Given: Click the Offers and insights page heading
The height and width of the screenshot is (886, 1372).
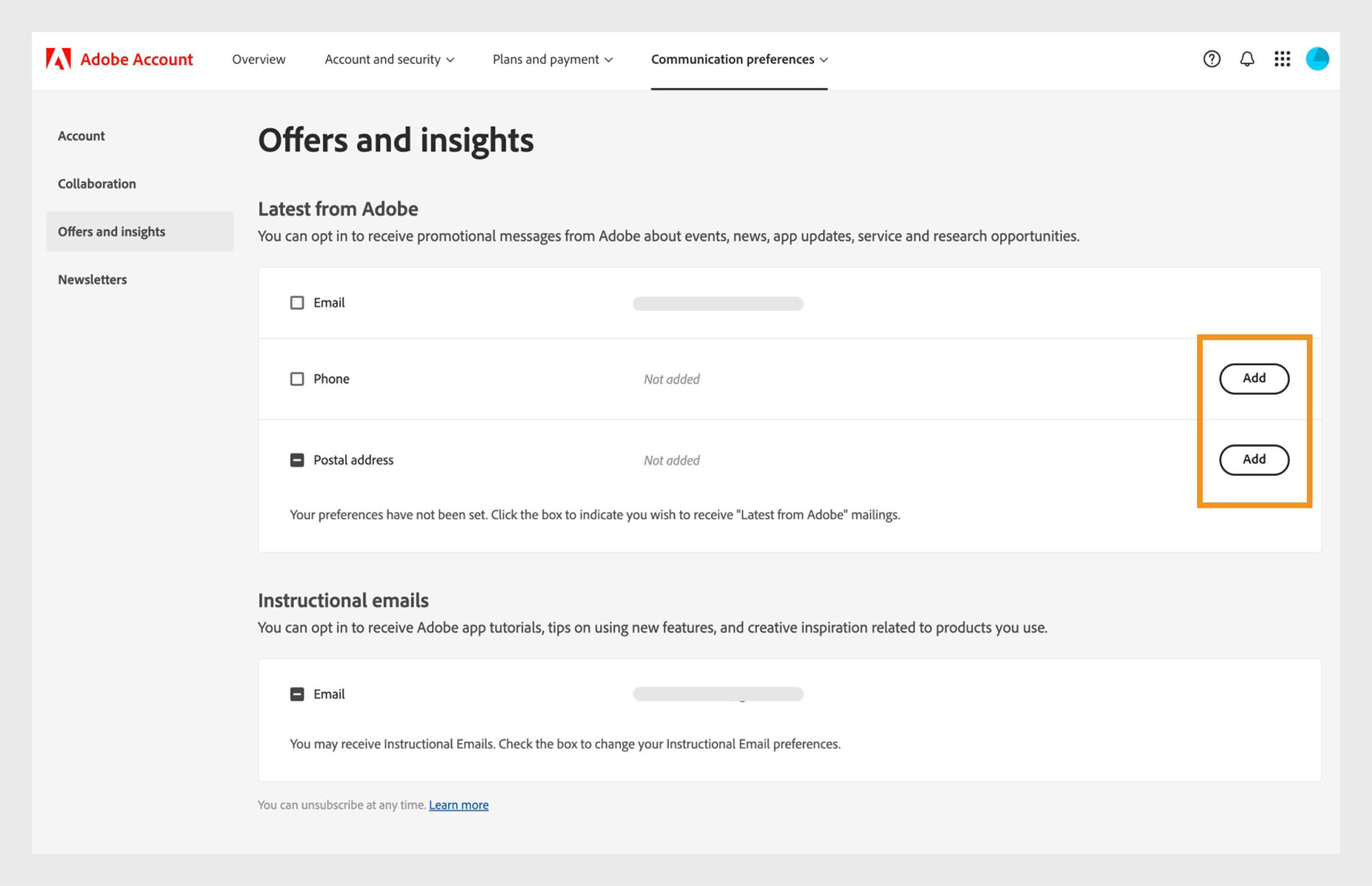Looking at the screenshot, I should click(396, 140).
